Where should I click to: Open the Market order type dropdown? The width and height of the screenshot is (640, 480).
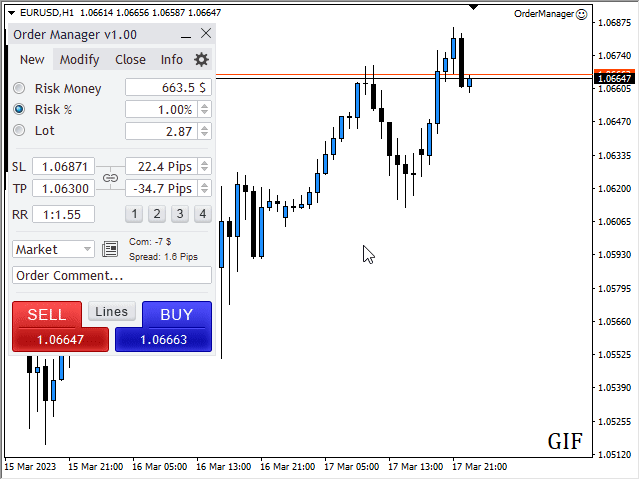pos(53,249)
